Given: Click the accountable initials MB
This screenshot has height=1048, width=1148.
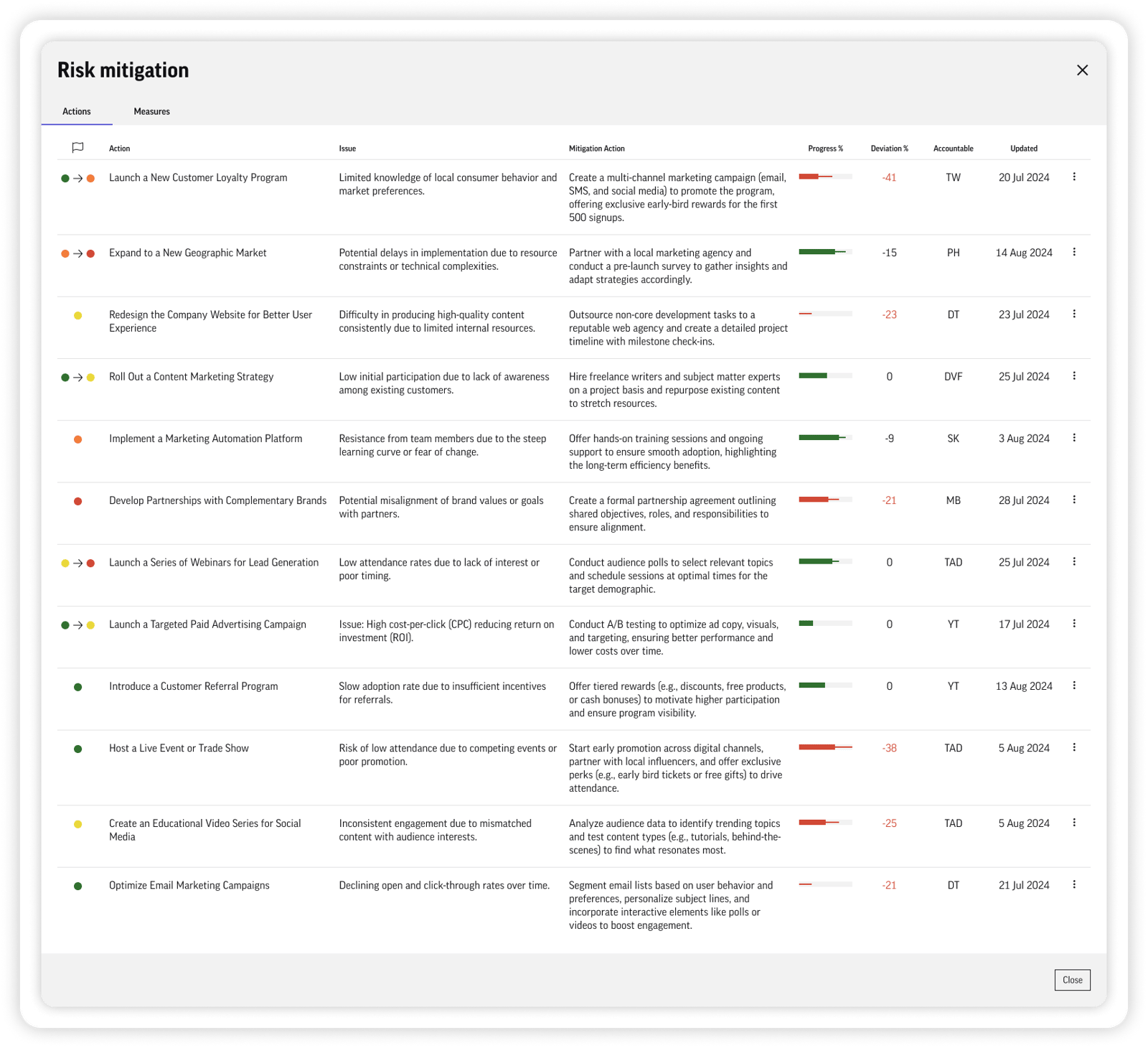Looking at the screenshot, I should coord(953,501).
